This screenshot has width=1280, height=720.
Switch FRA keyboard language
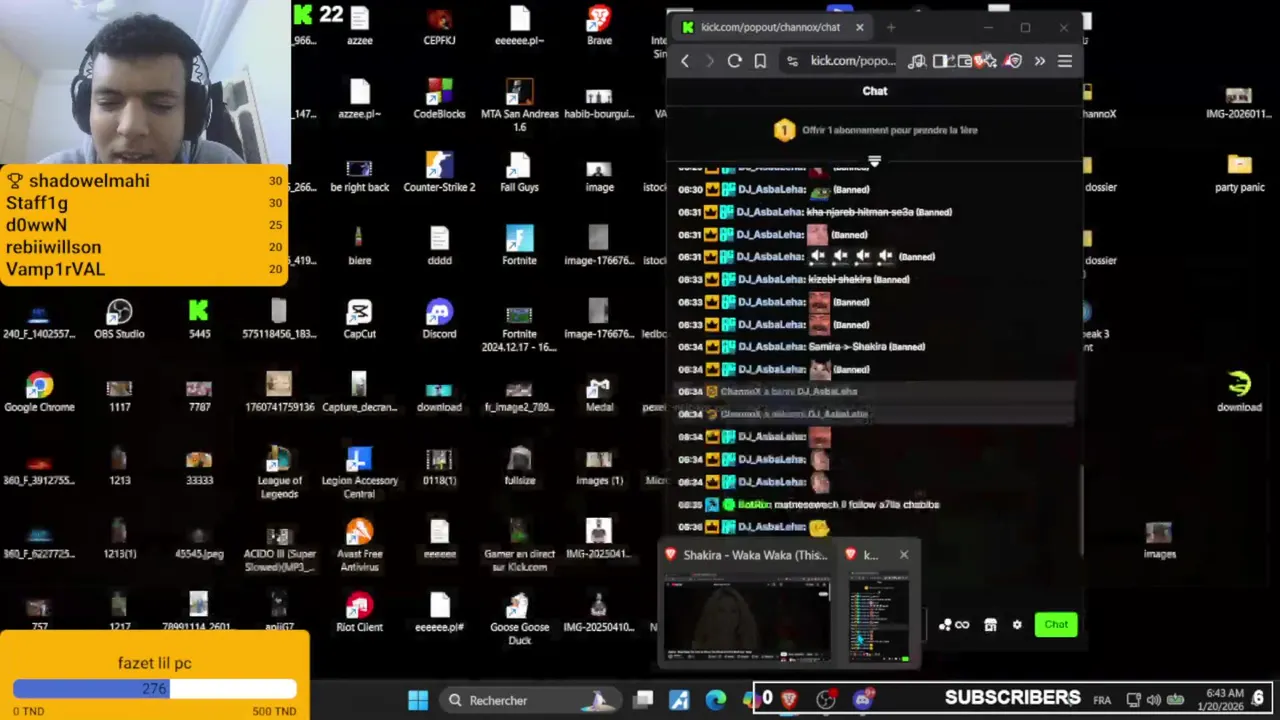pos(1102,700)
